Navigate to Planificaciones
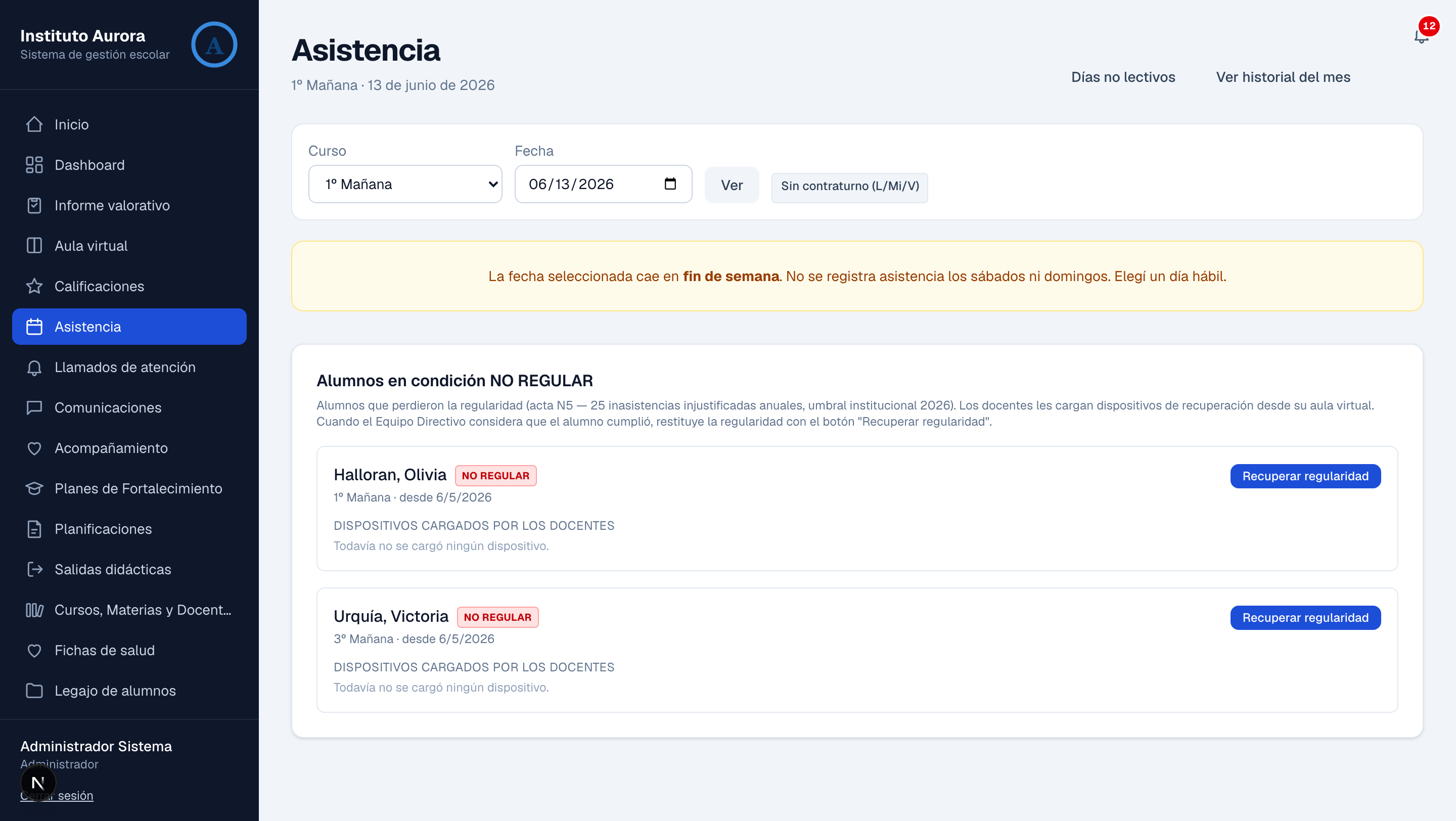Image resolution: width=1456 pixels, height=821 pixels. (129, 529)
